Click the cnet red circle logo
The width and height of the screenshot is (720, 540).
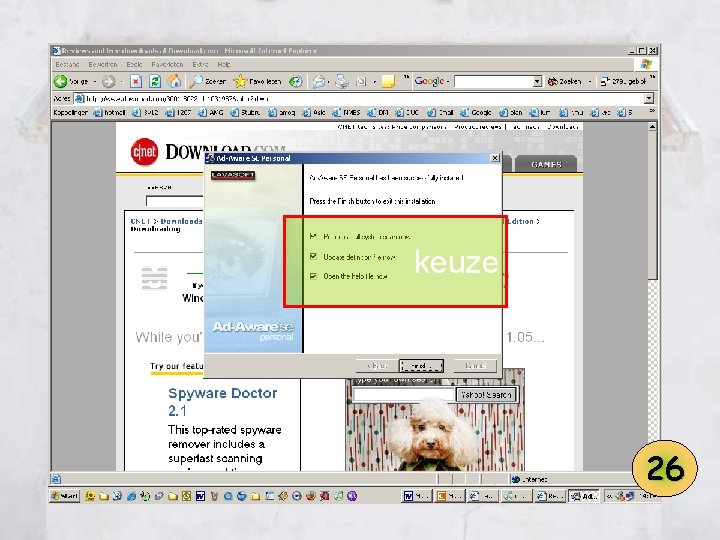pyautogui.click(x=144, y=152)
